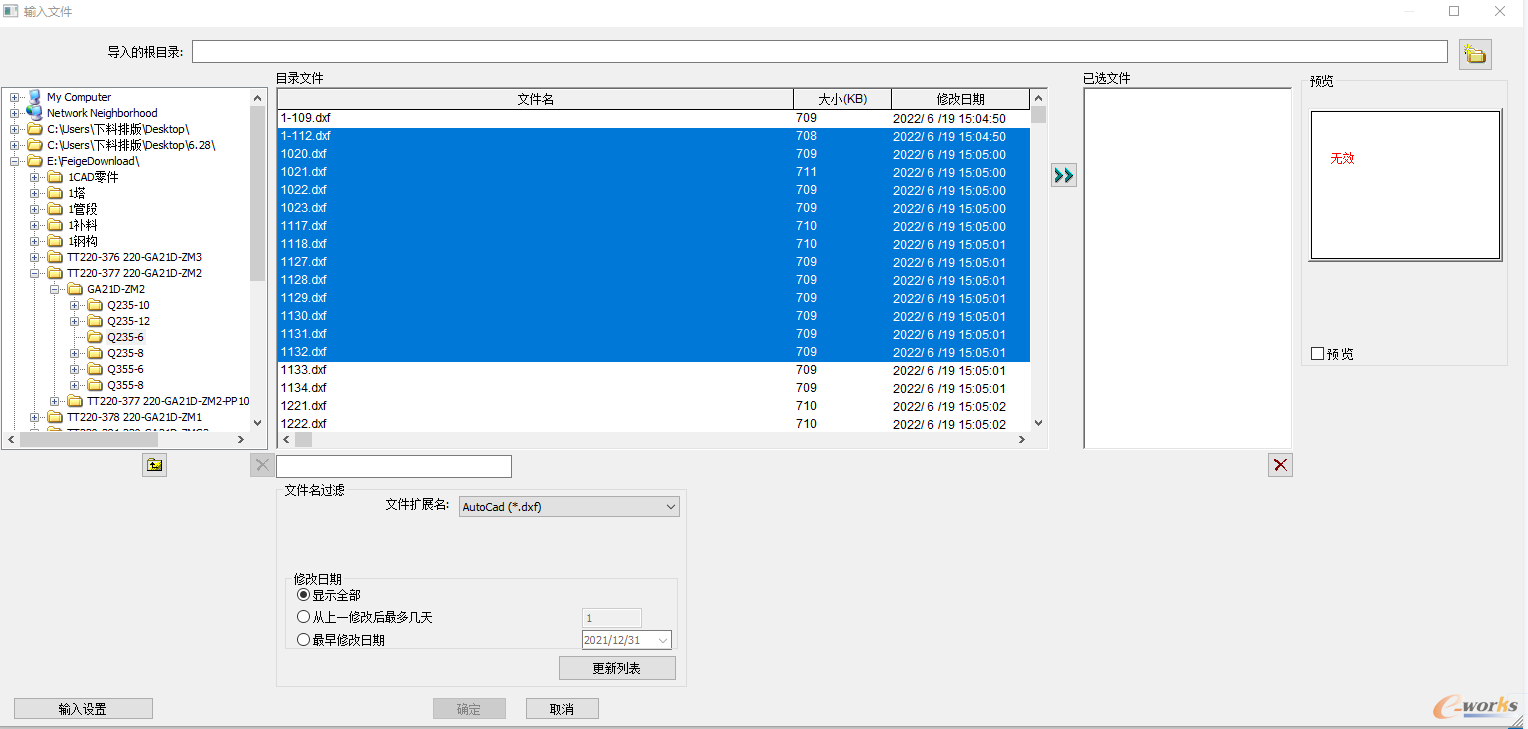
Task: Expand the Q235-10 folder node
Action: 75,305
